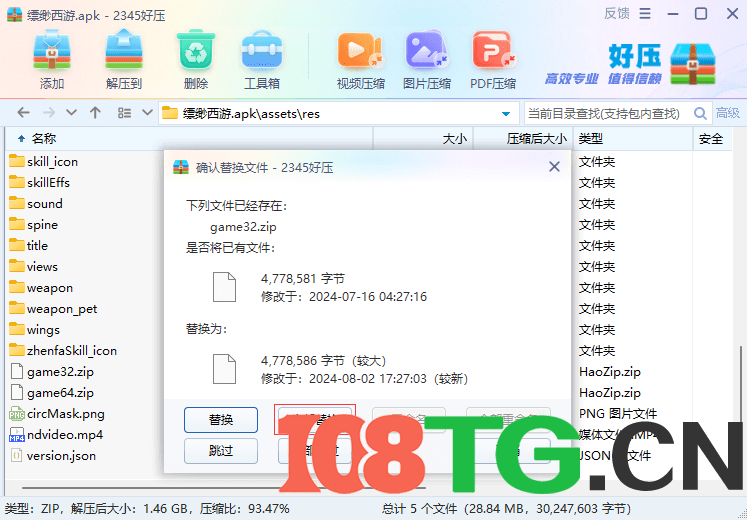747x520 pixels.
Task: Click the status bar compression ratio text
Action: tap(244, 509)
